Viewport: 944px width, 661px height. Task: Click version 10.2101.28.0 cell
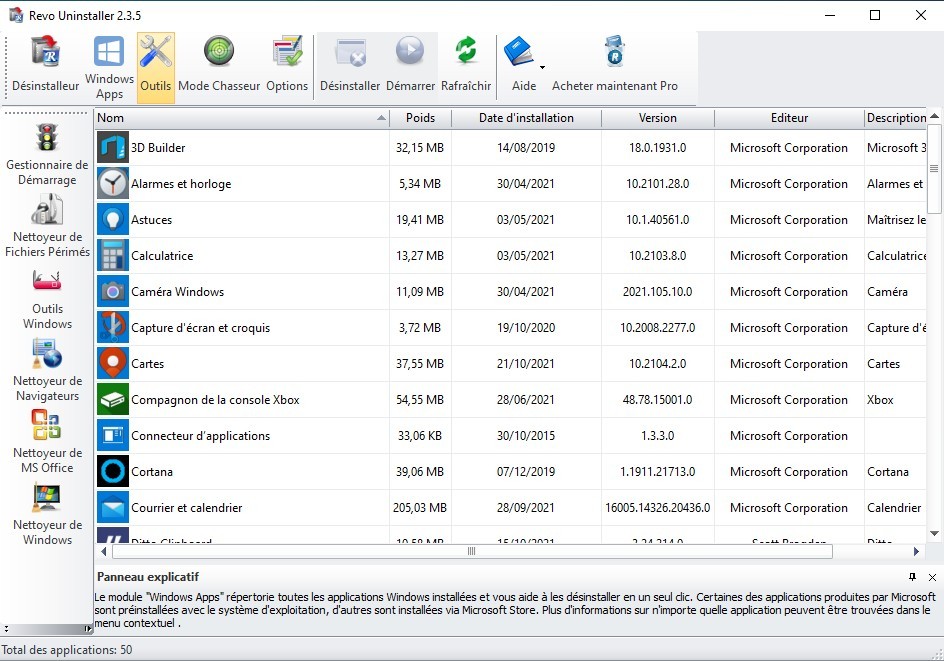click(657, 184)
